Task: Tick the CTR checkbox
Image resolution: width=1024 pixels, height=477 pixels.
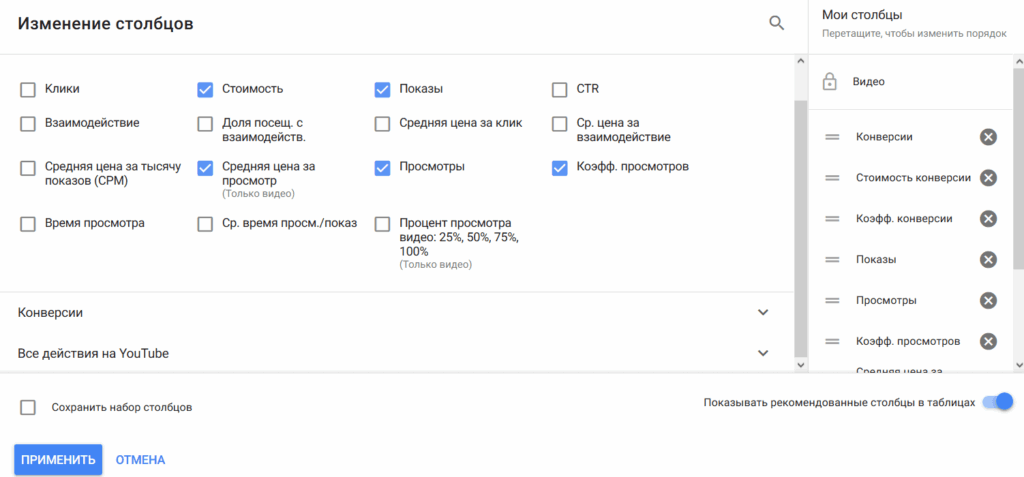Action: (x=560, y=90)
